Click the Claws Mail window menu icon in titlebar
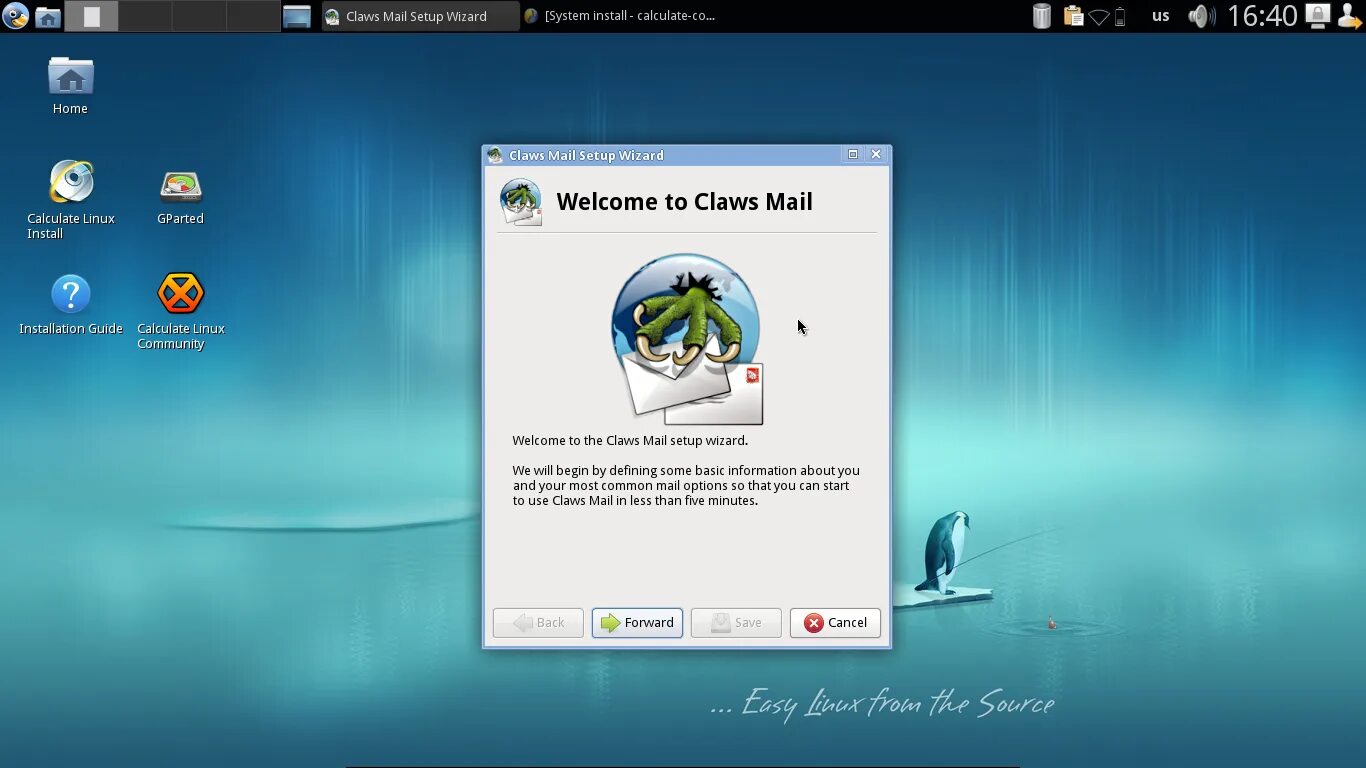Viewport: 1366px width, 768px height. (495, 155)
